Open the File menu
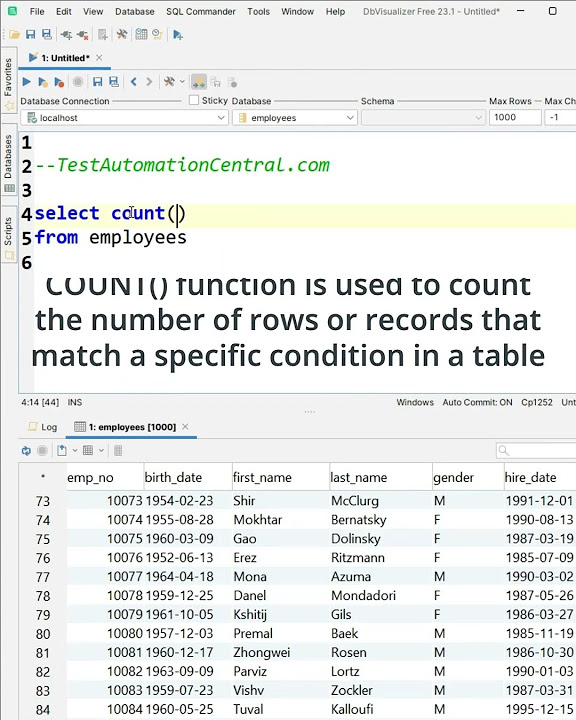Viewport: 576px width, 720px height. [x=37, y=11]
